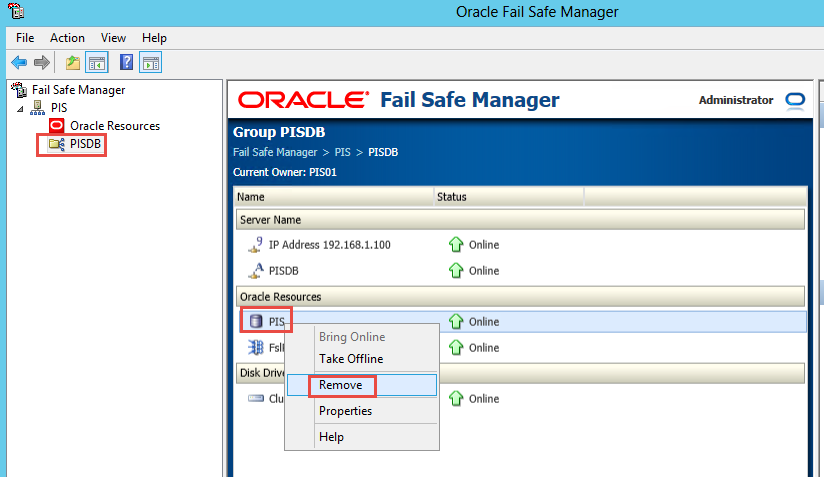Image resolution: width=824 pixels, height=477 pixels.
Task: Toggle the action pane toolbar icon
Action: 150,63
